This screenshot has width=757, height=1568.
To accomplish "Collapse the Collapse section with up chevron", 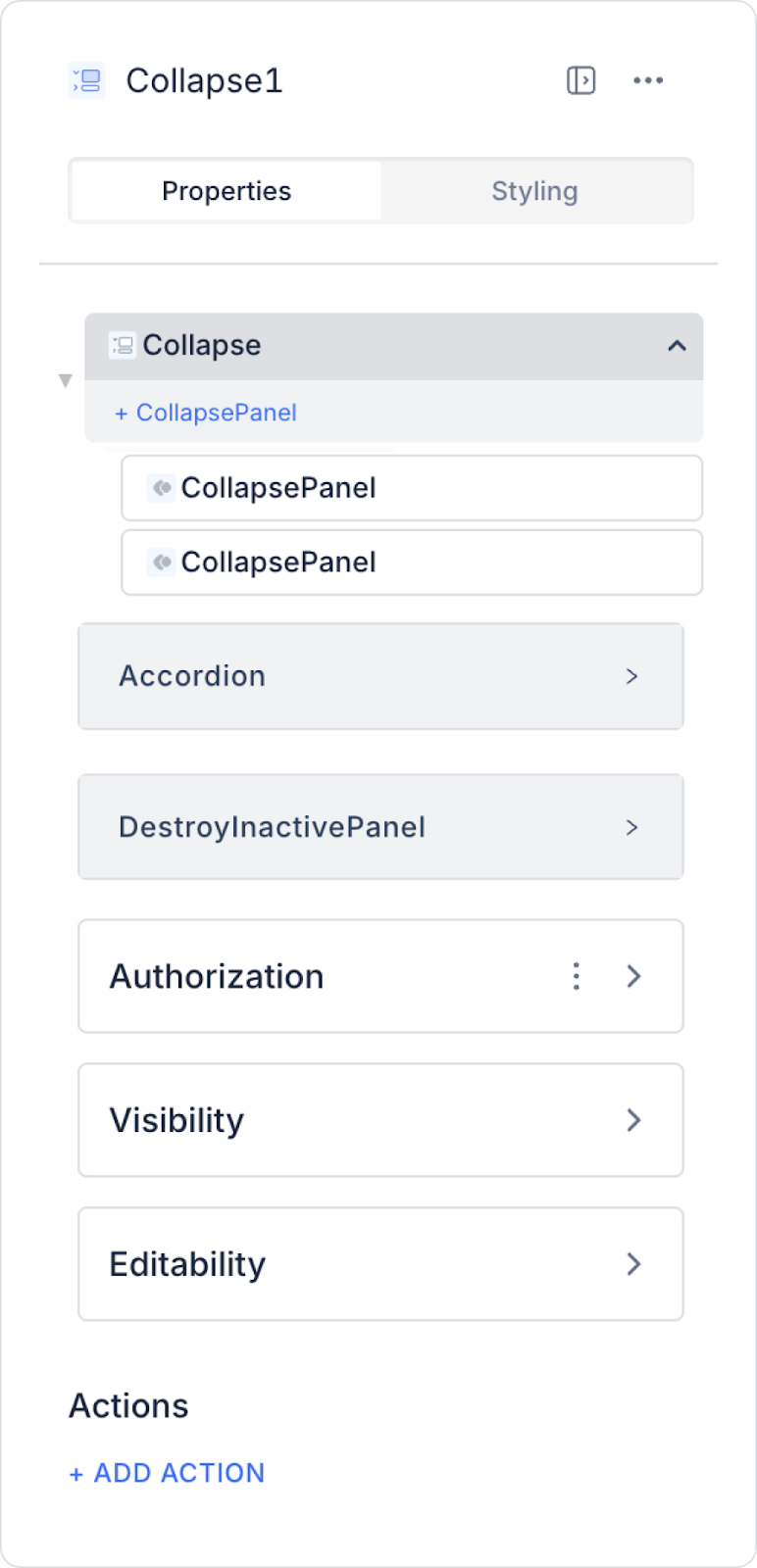I will [677, 346].
